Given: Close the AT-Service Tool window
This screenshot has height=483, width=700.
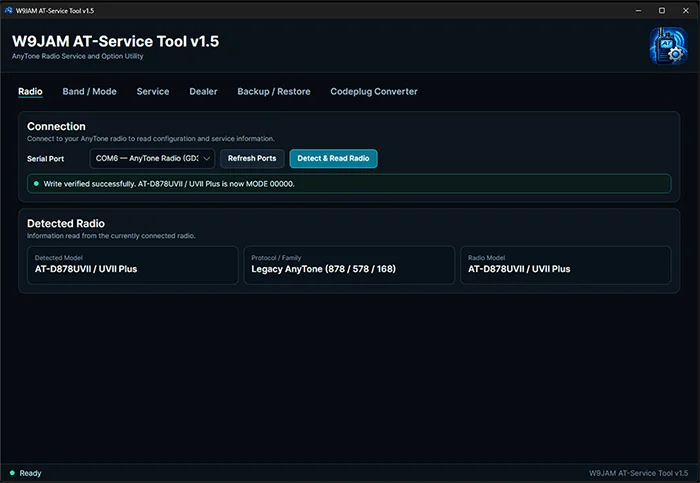Looking at the screenshot, I should (686, 10).
